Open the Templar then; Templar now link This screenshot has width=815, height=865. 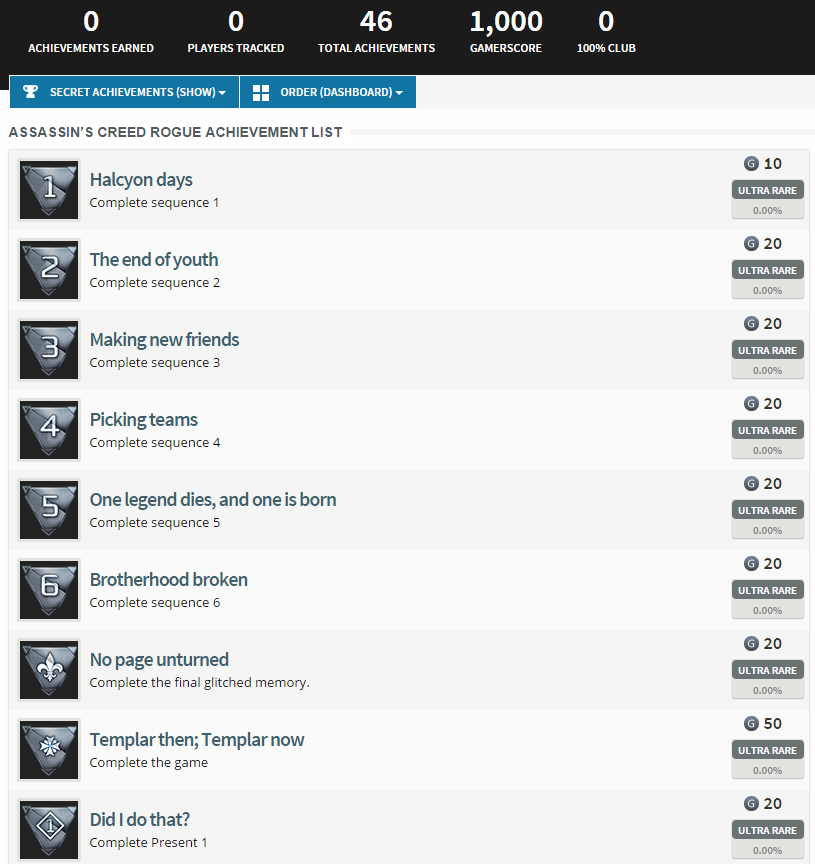197,740
